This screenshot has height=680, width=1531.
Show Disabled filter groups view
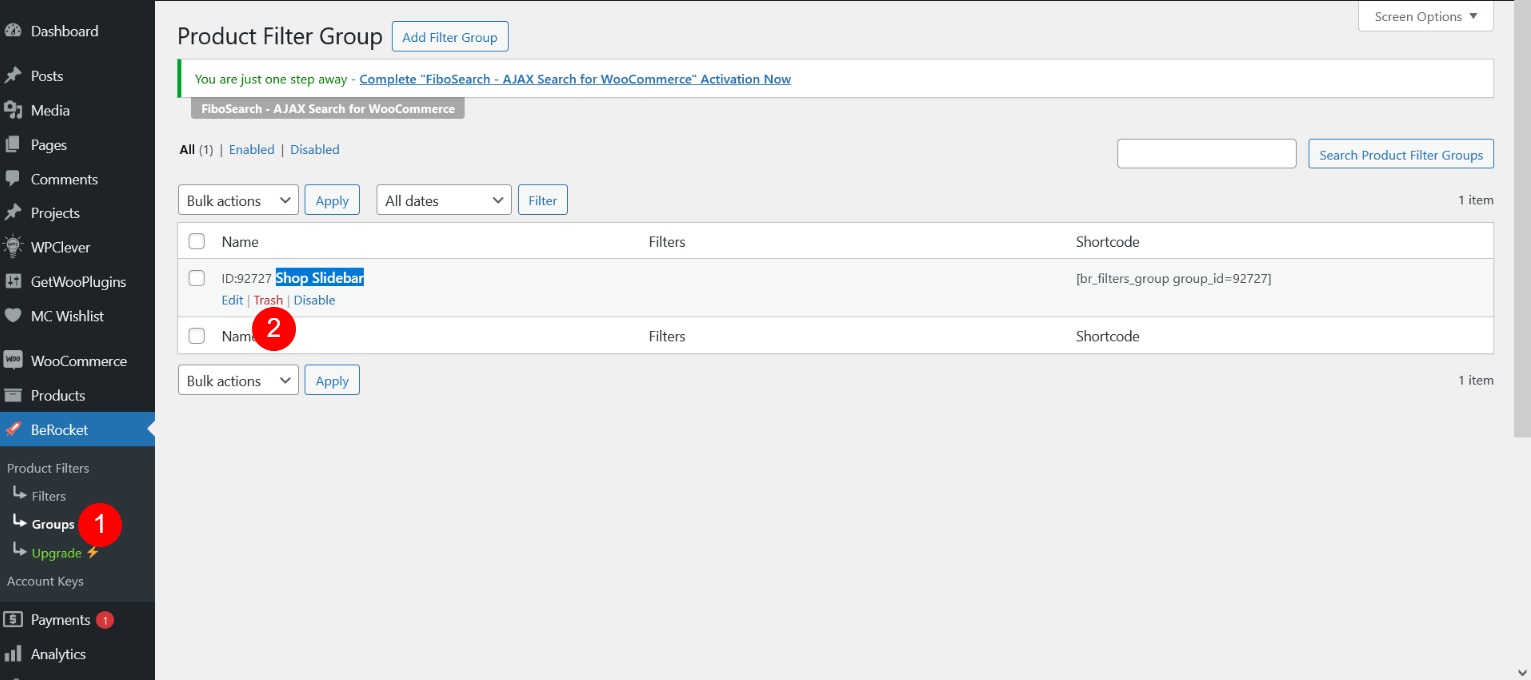click(x=315, y=149)
